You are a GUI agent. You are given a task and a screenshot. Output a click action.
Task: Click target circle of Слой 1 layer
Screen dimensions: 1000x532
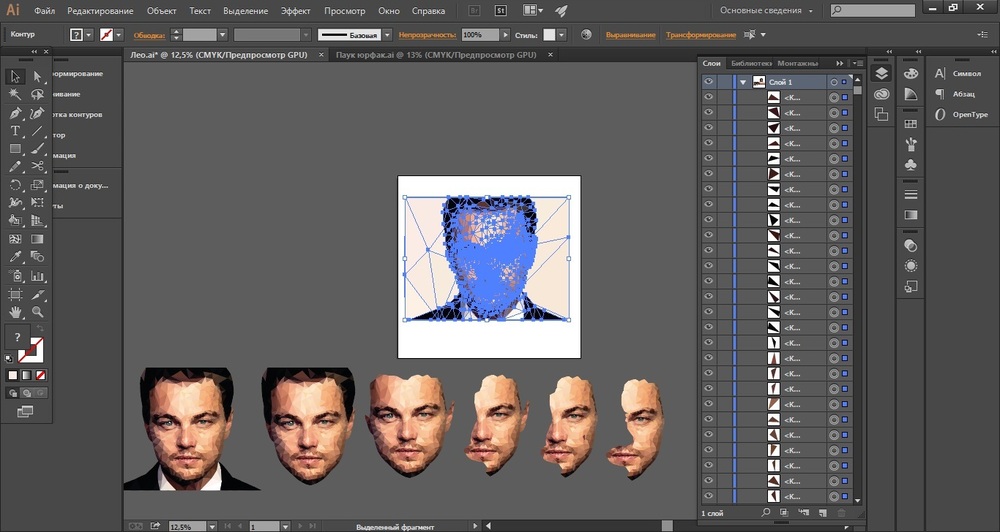tap(833, 82)
